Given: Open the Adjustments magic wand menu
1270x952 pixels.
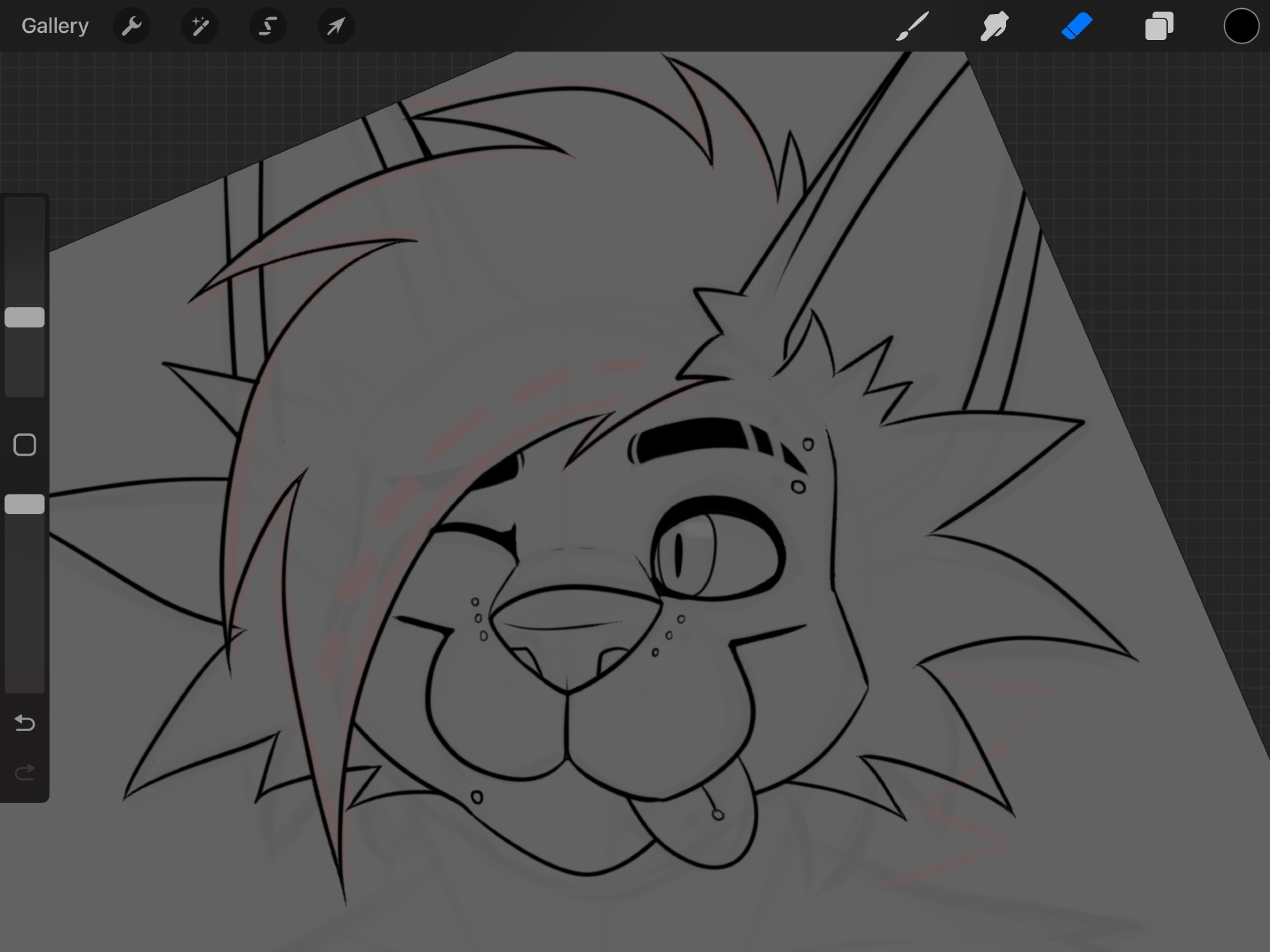Looking at the screenshot, I should click(200, 27).
